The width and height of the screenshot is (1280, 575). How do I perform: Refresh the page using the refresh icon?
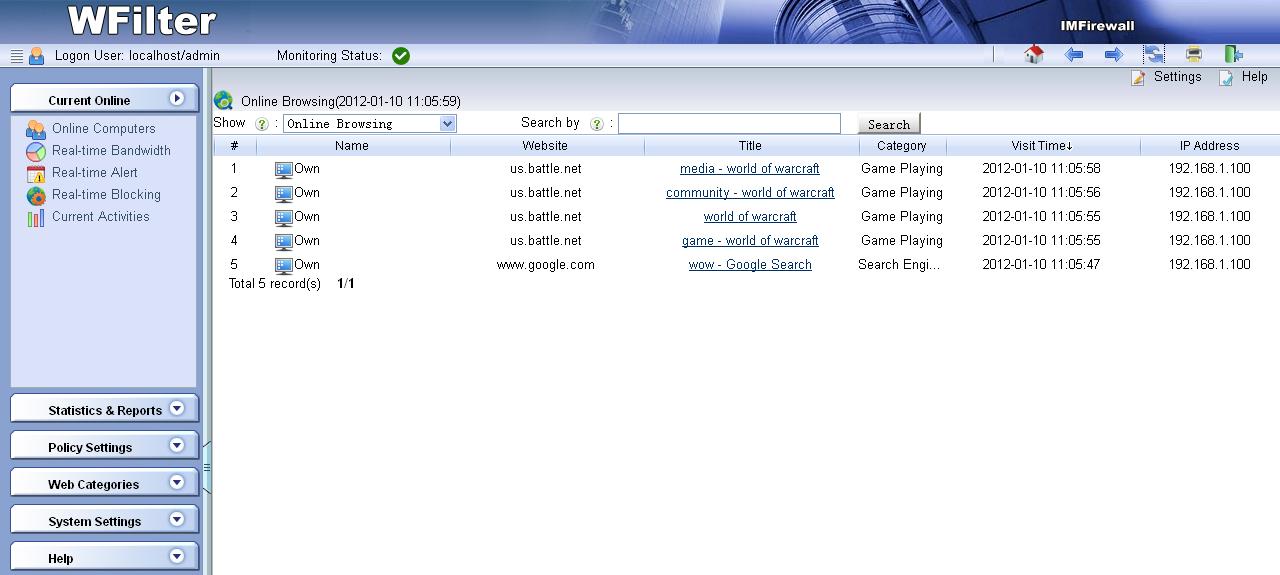tap(1154, 55)
